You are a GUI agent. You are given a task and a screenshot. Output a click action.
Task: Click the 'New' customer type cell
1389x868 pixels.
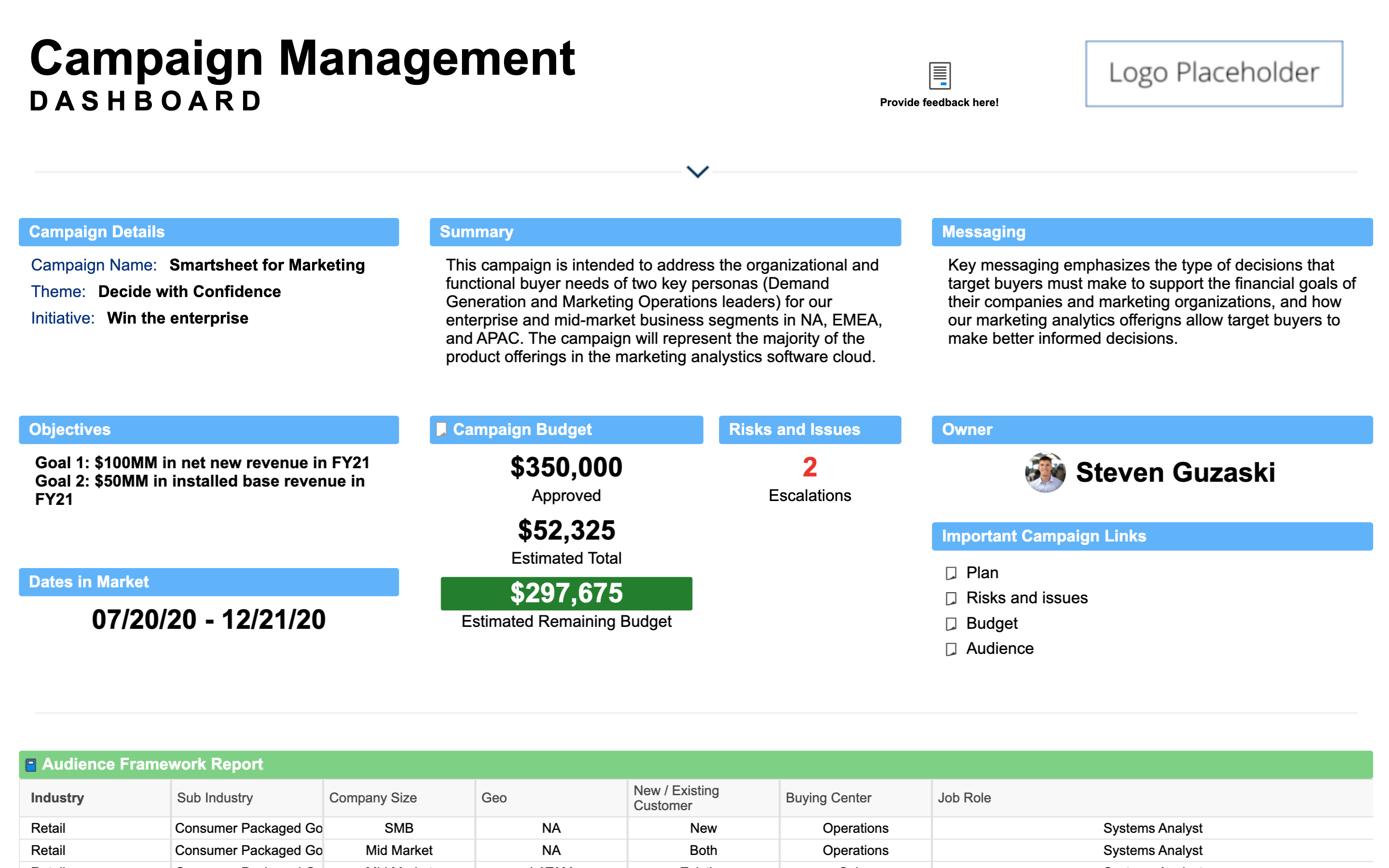[703, 828]
